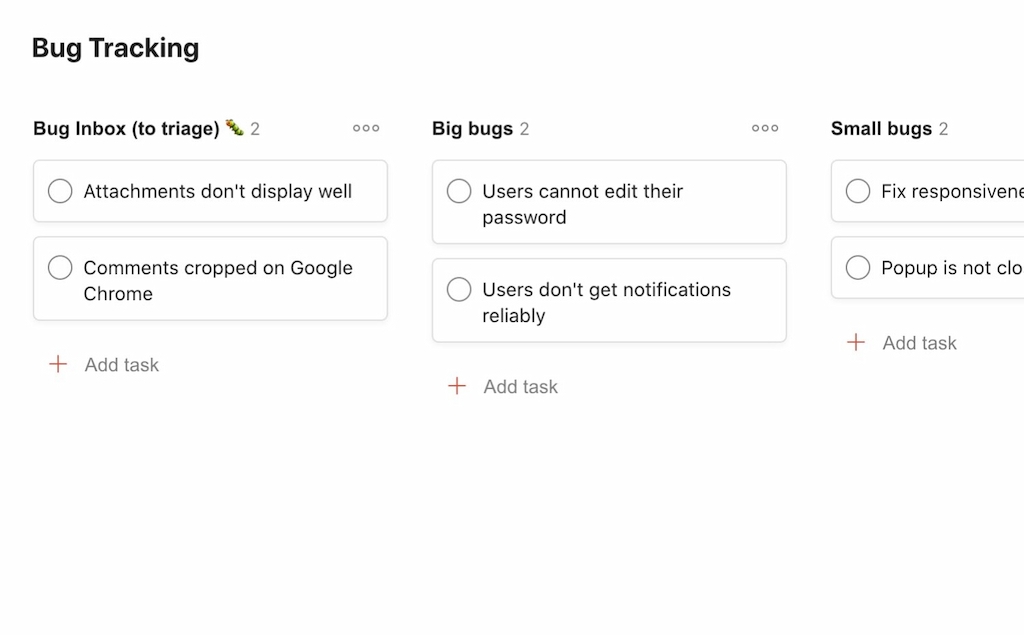Viewport: 1024px width, 635px height.
Task: Mark Users don't get notifications reliably as done
Action: (x=459, y=289)
